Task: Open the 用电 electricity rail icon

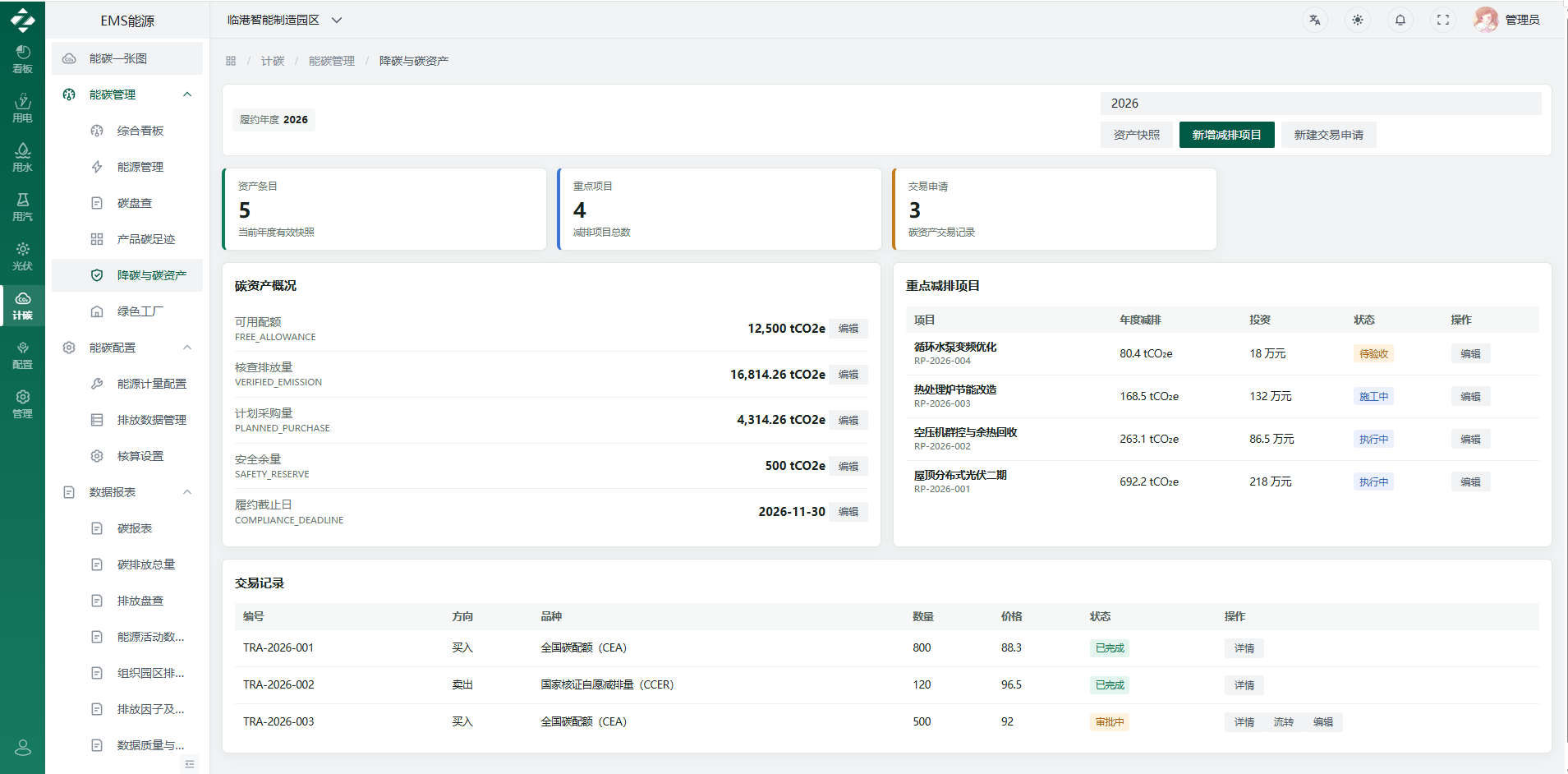Action: click(22, 108)
